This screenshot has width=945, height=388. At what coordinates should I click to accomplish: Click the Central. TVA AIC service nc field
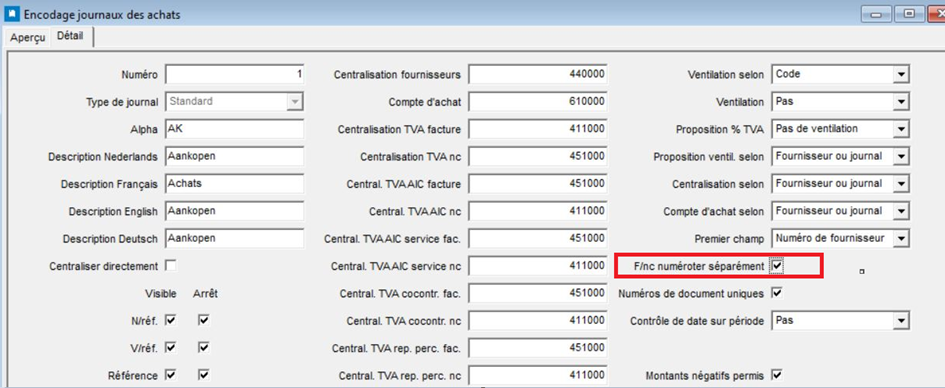[538, 266]
